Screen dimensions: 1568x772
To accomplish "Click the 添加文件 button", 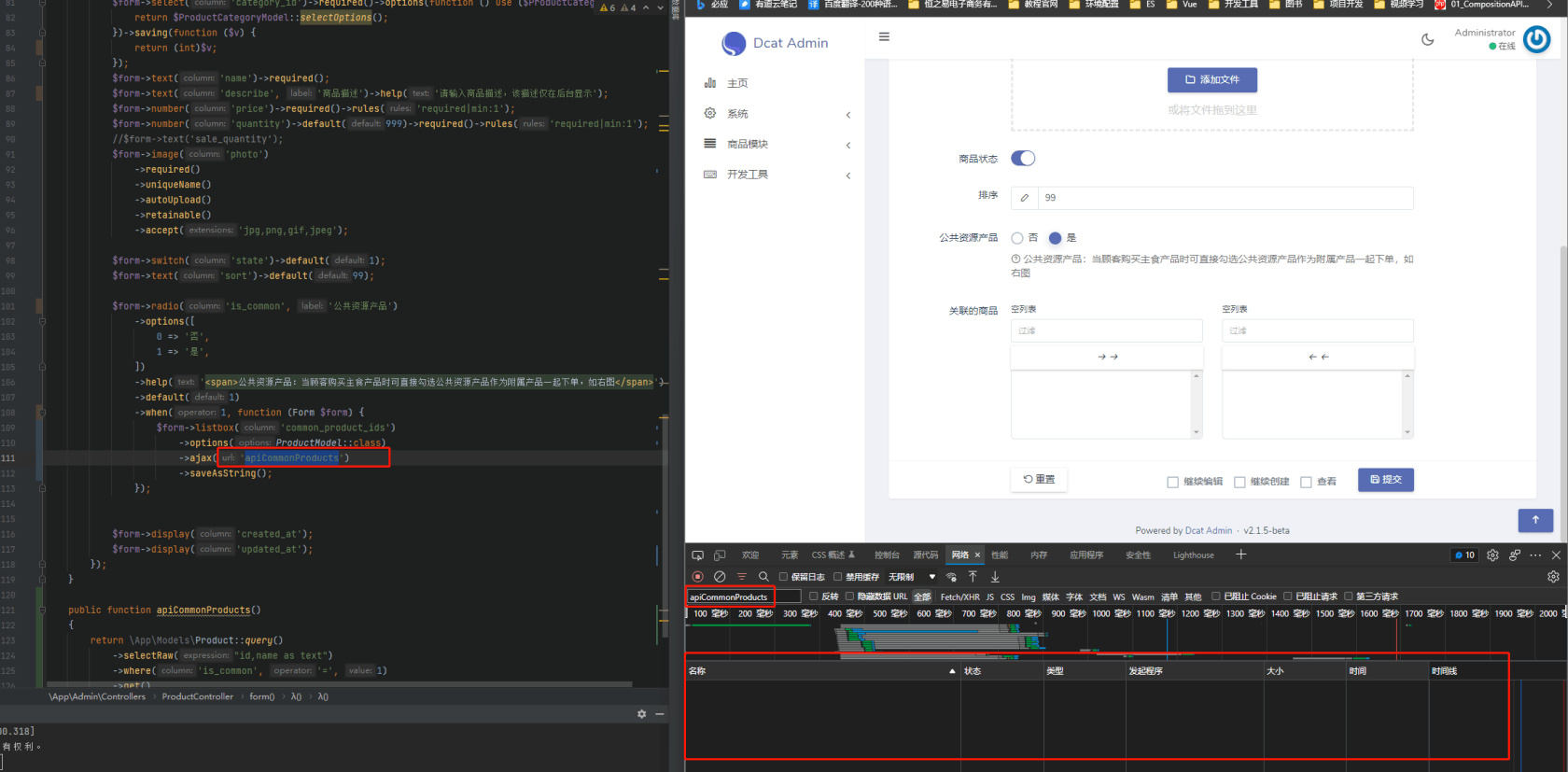I will point(1212,80).
